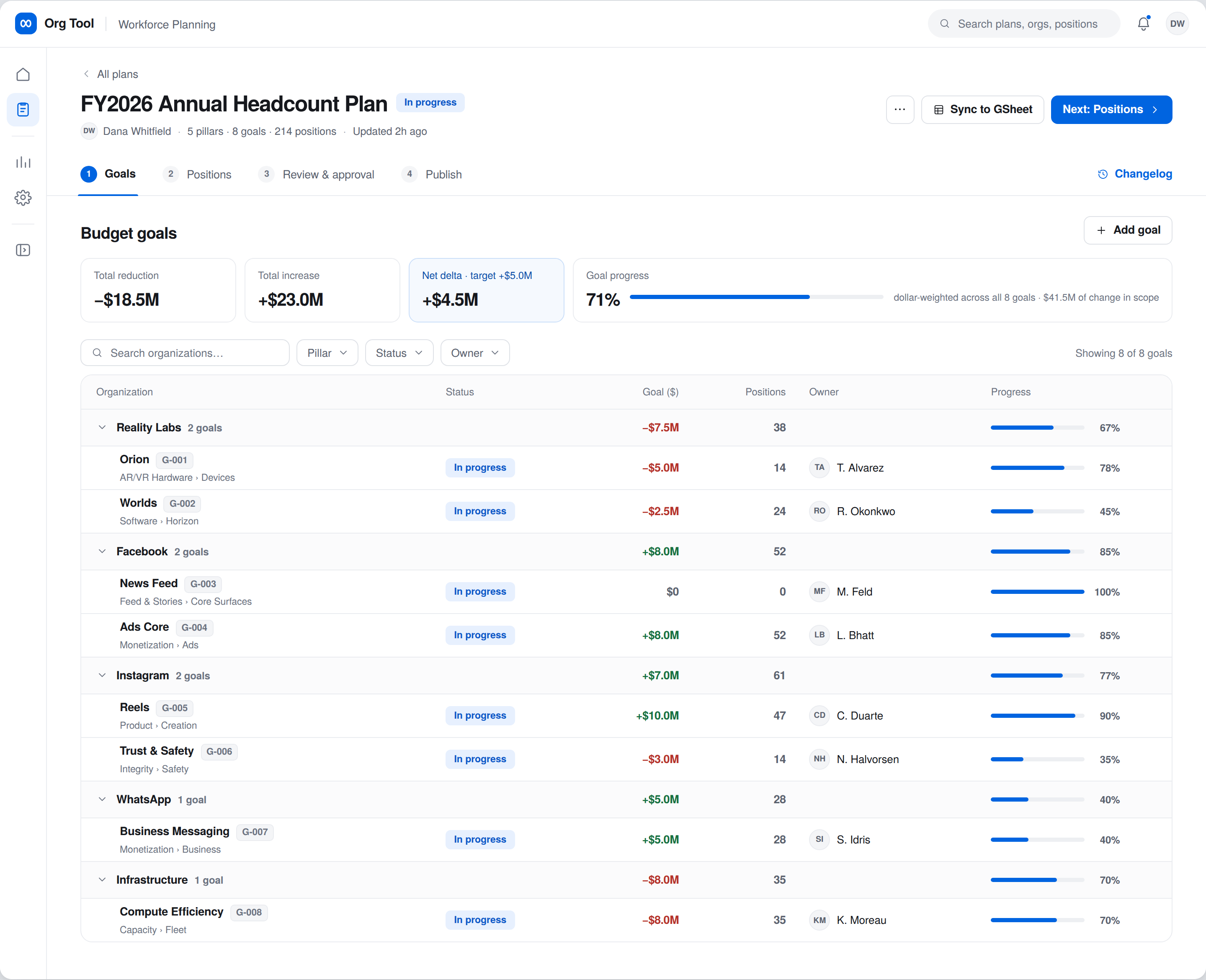The height and width of the screenshot is (980, 1206).
Task: Open the Review & approval step
Action: pyautogui.click(x=316, y=174)
